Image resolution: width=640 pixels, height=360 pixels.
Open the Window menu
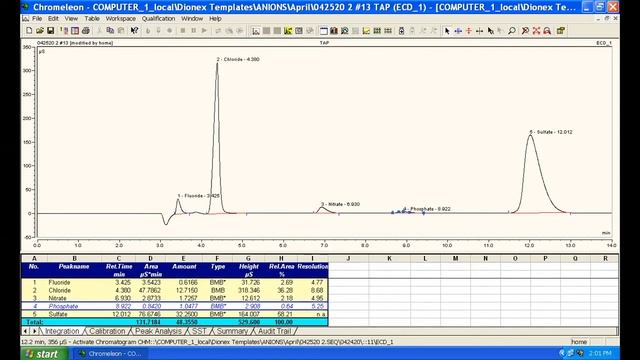coord(192,18)
